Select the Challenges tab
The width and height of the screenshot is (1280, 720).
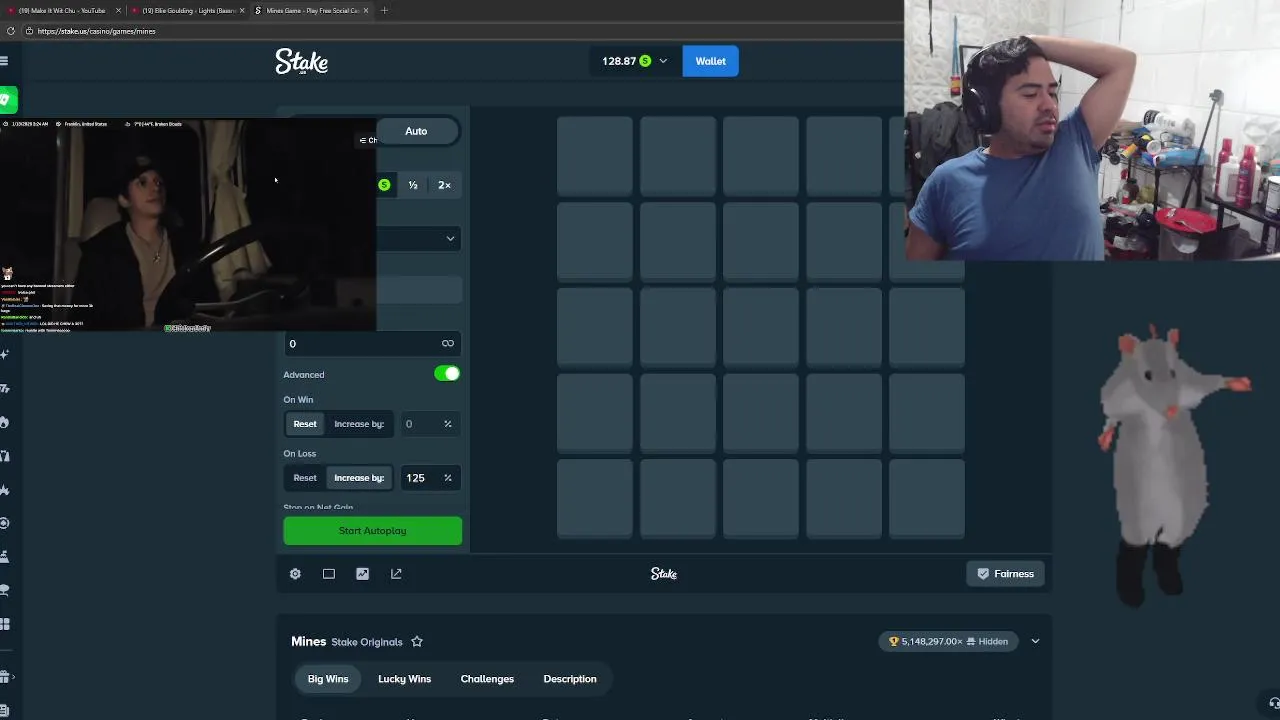[487, 679]
